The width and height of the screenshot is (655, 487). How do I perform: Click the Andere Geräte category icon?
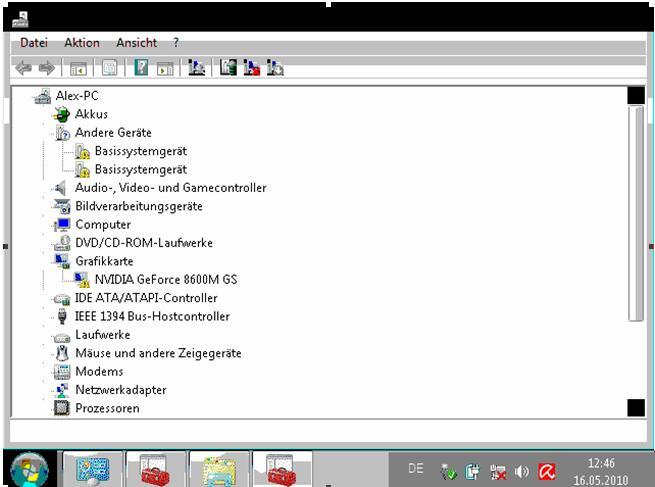(62, 133)
